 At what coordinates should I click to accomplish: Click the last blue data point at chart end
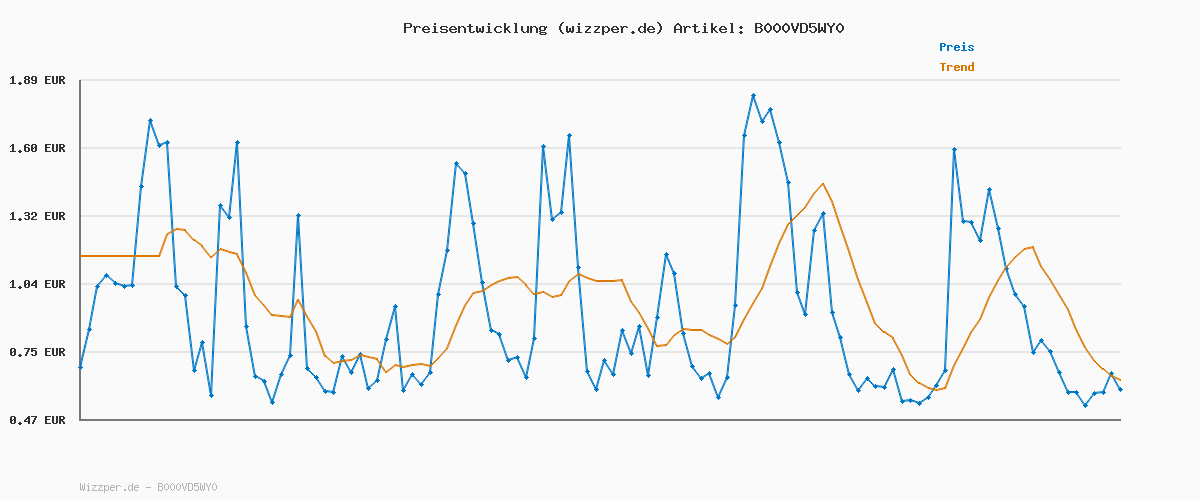[x=1120, y=389]
